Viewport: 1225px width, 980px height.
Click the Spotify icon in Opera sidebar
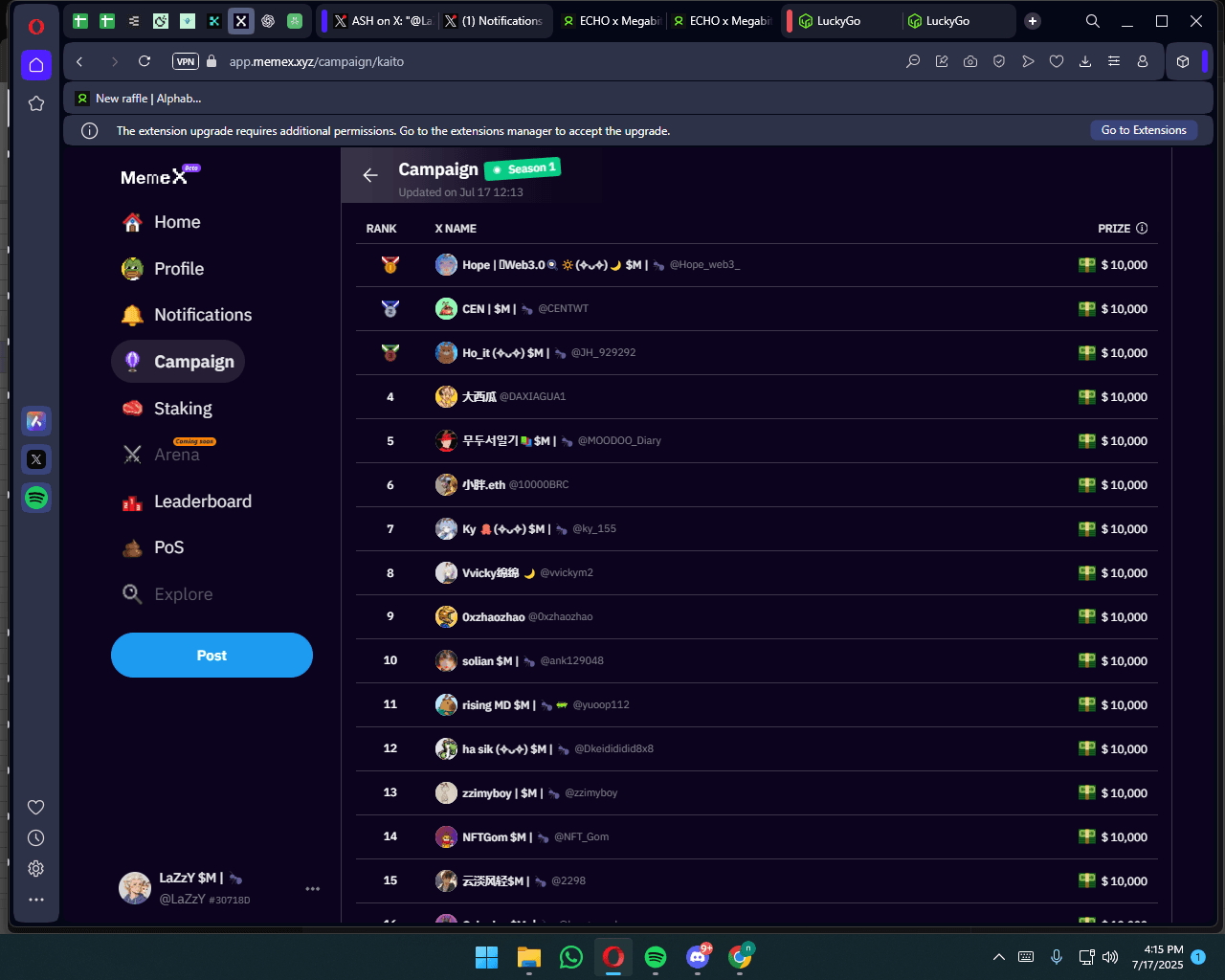coord(36,498)
